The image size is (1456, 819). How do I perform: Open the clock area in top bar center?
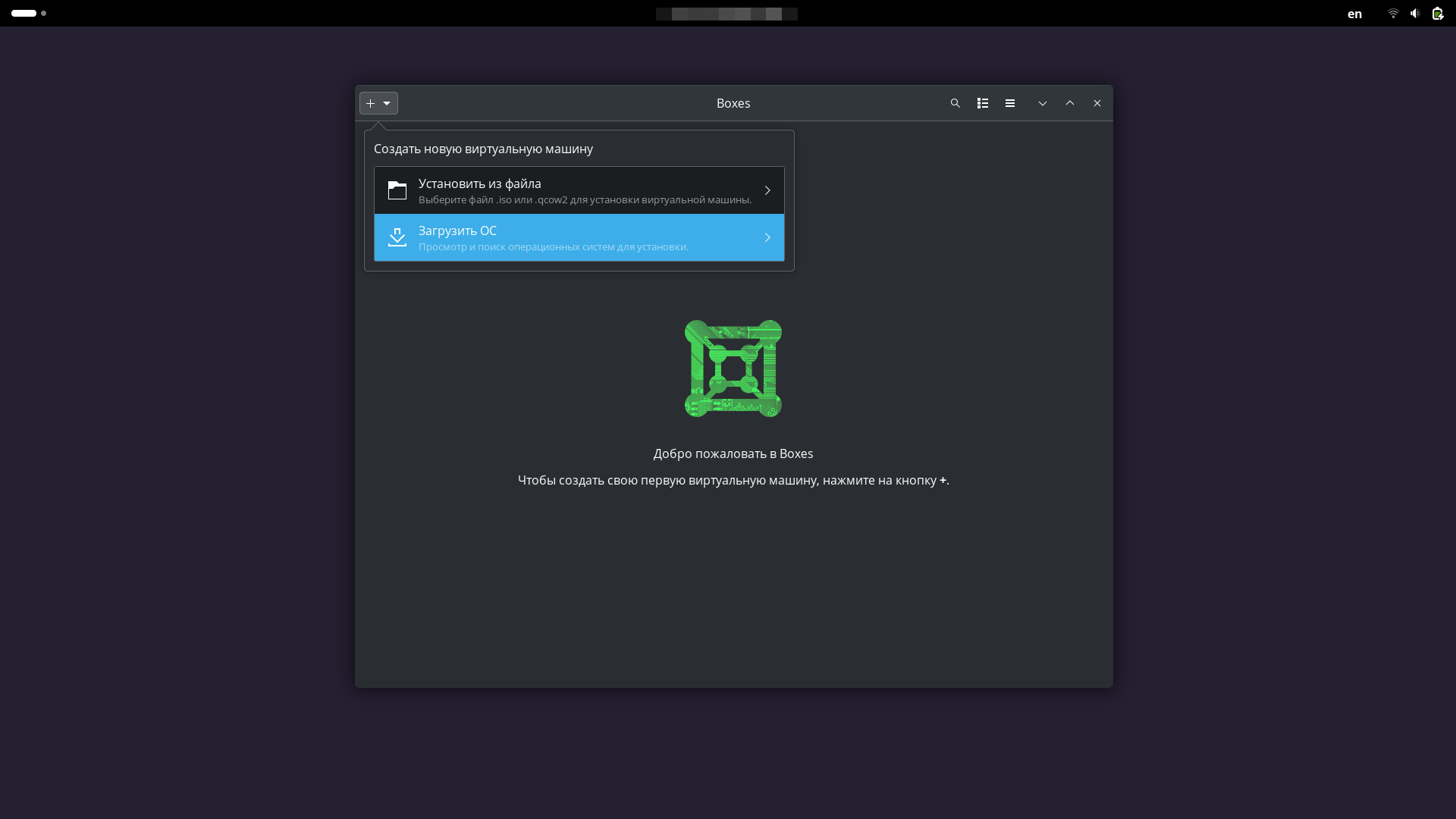click(726, 14)
